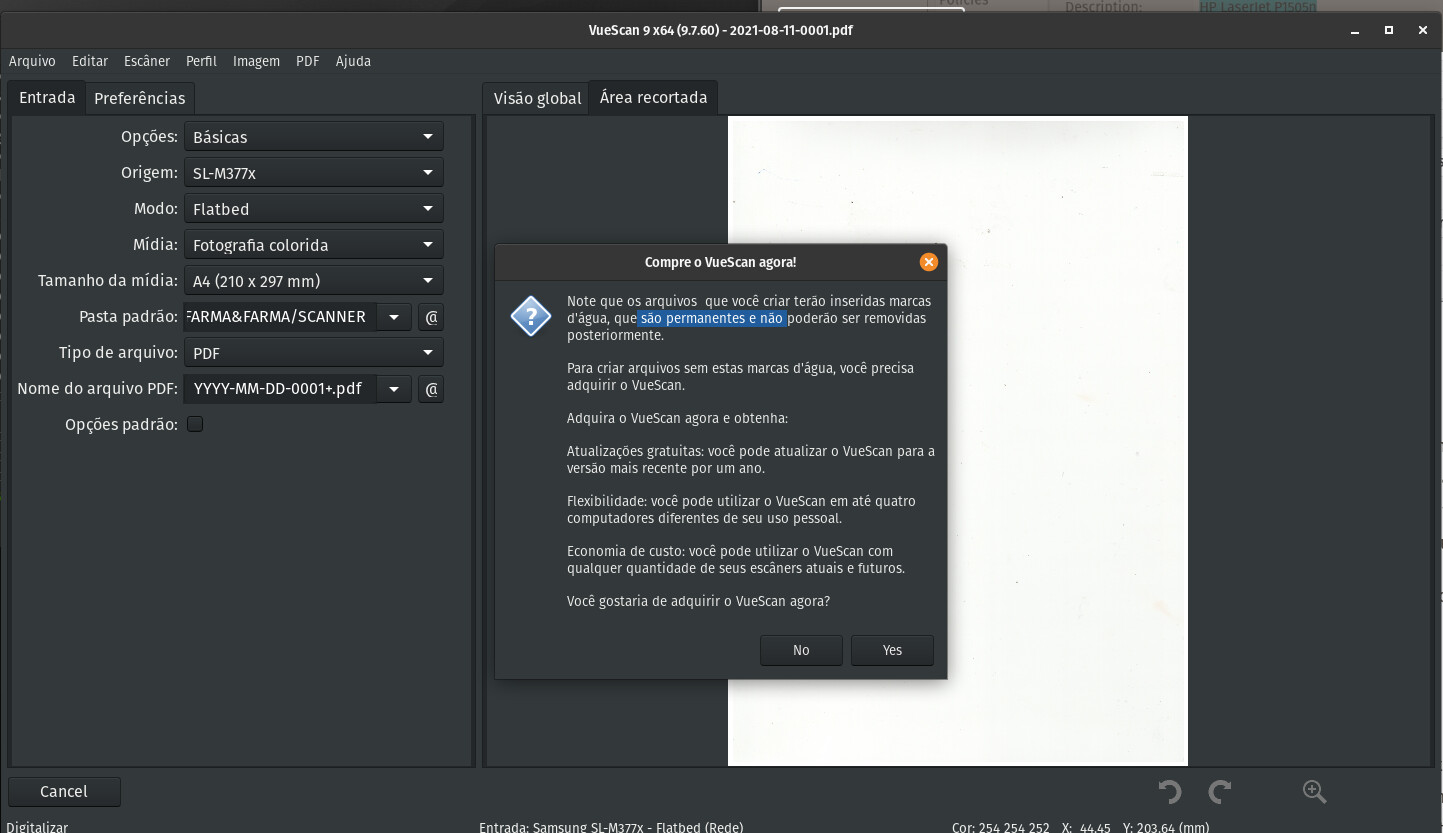Click the zoom in magnifier icon
Image resolution: width=1443 pixels, height=833 pixels.
[1314, 792]
